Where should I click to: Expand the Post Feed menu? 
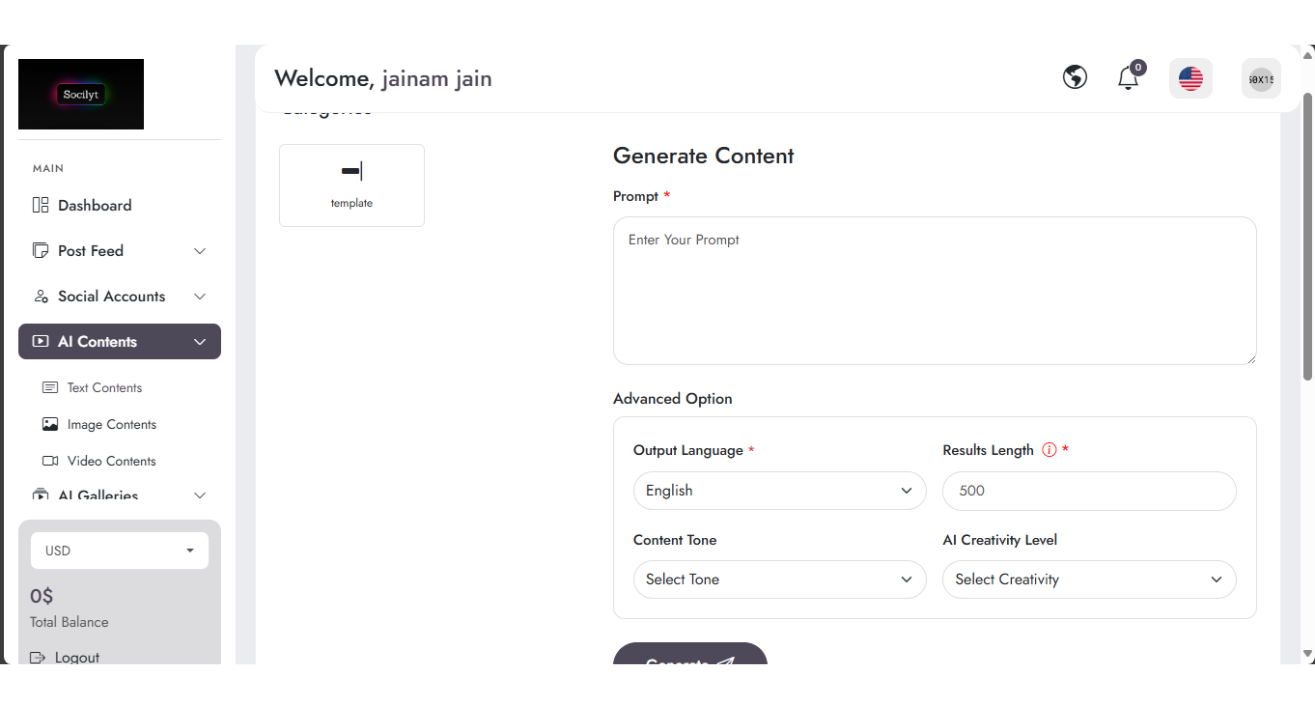tap(120, 251)
